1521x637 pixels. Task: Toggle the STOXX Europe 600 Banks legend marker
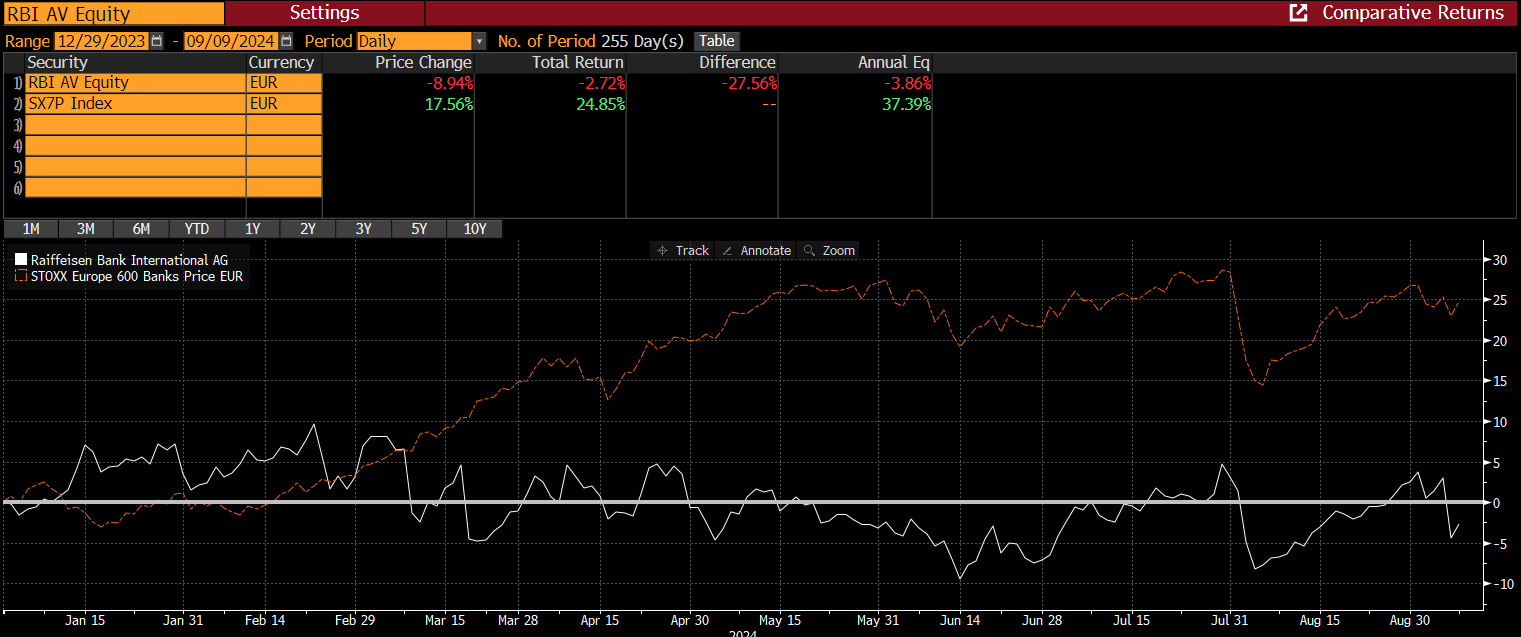click(x=21, y=276)
